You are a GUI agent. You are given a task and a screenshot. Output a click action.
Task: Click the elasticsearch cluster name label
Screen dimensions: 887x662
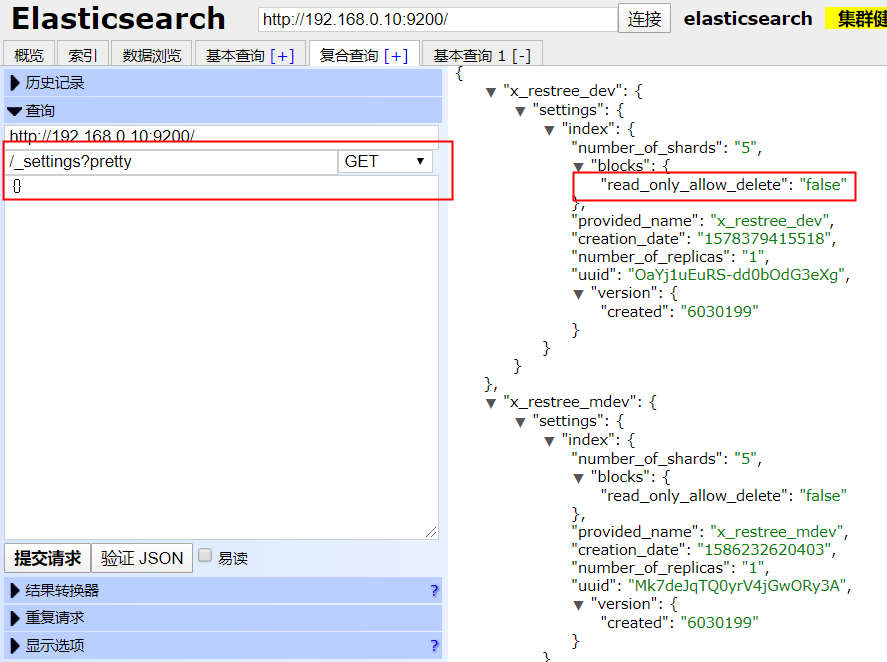pyautogui.click(x=748, y=19)
